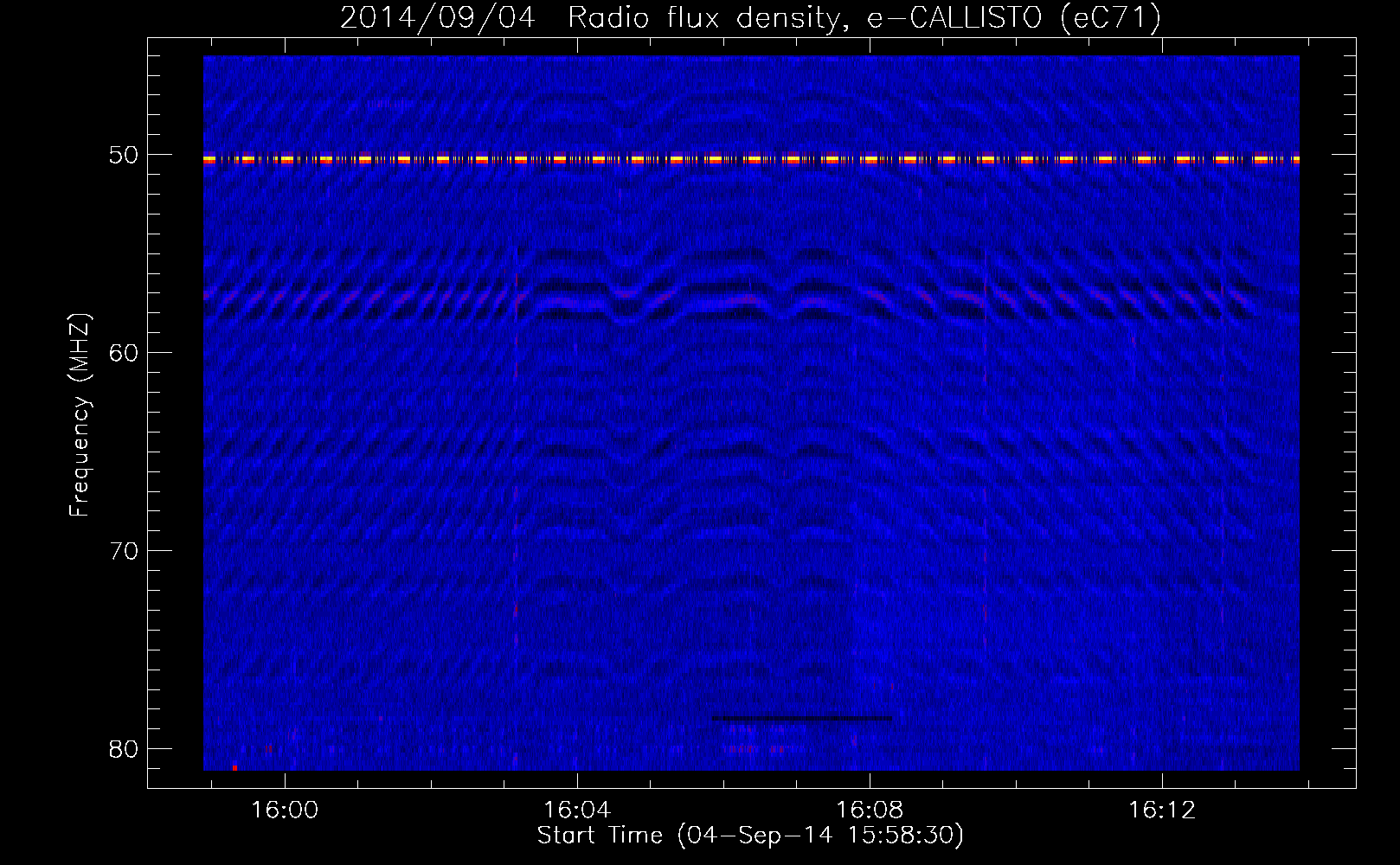Viewport: 1400px width, 865px height.
Task: Click the 60 frequency tick label
Action: tap(124, 352)
